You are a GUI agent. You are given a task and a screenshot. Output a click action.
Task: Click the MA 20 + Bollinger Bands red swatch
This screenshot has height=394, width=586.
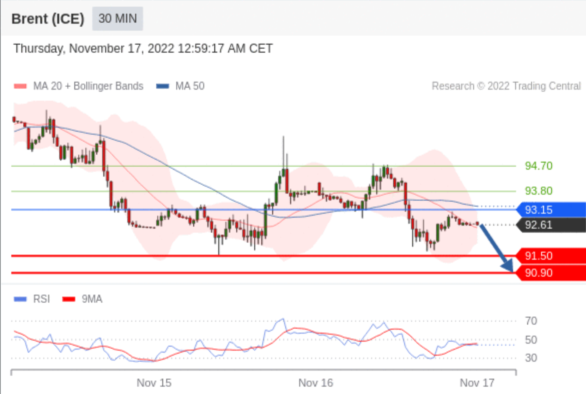pos(20,86)
